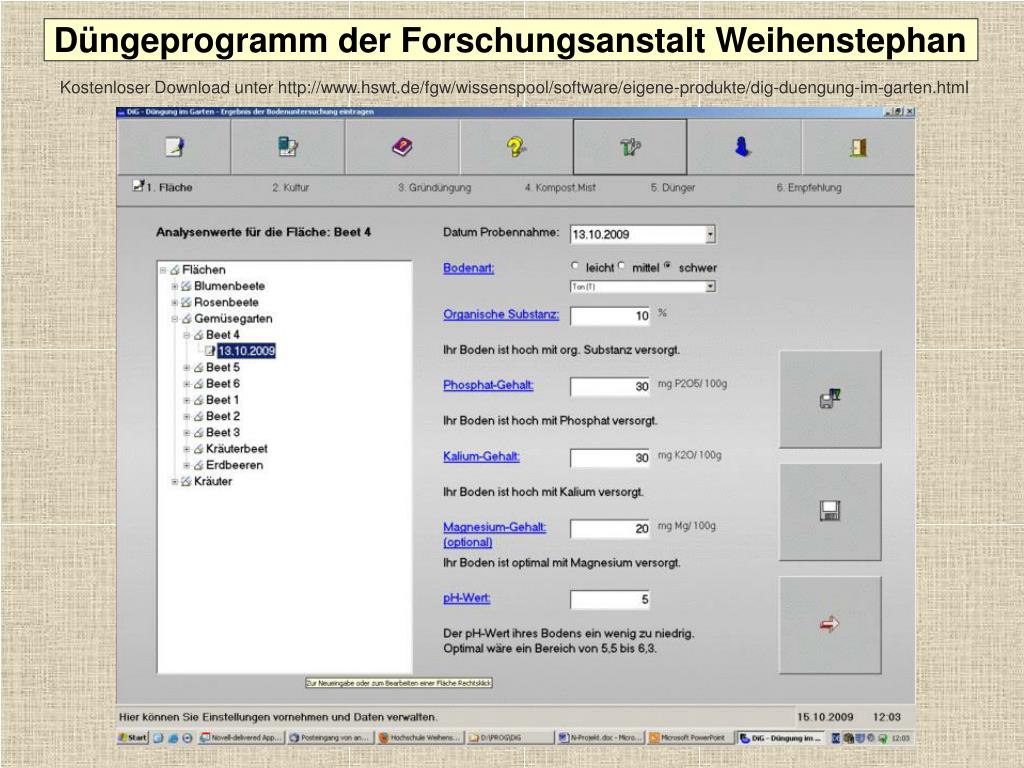Open the D:\PROG\DIG folder taskbar item

point(510,738)
